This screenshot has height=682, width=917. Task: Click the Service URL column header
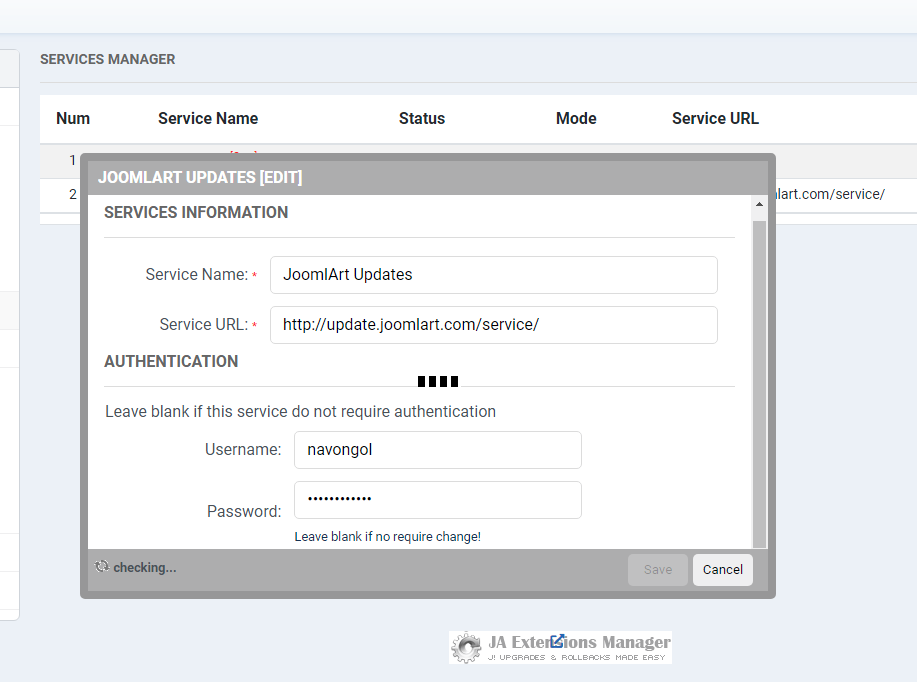(x=715, y=118)
